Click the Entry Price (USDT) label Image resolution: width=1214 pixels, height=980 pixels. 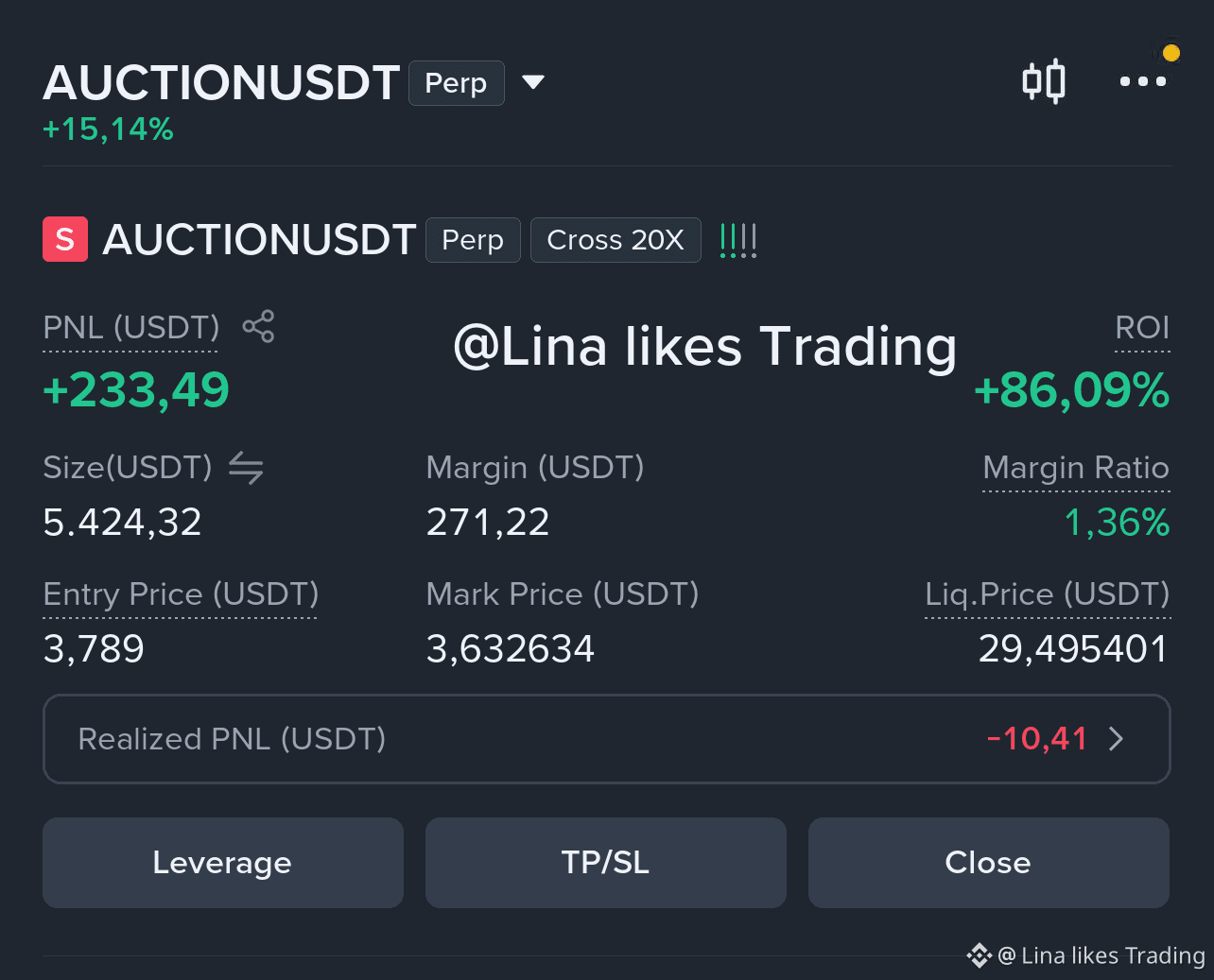(181, 594)
